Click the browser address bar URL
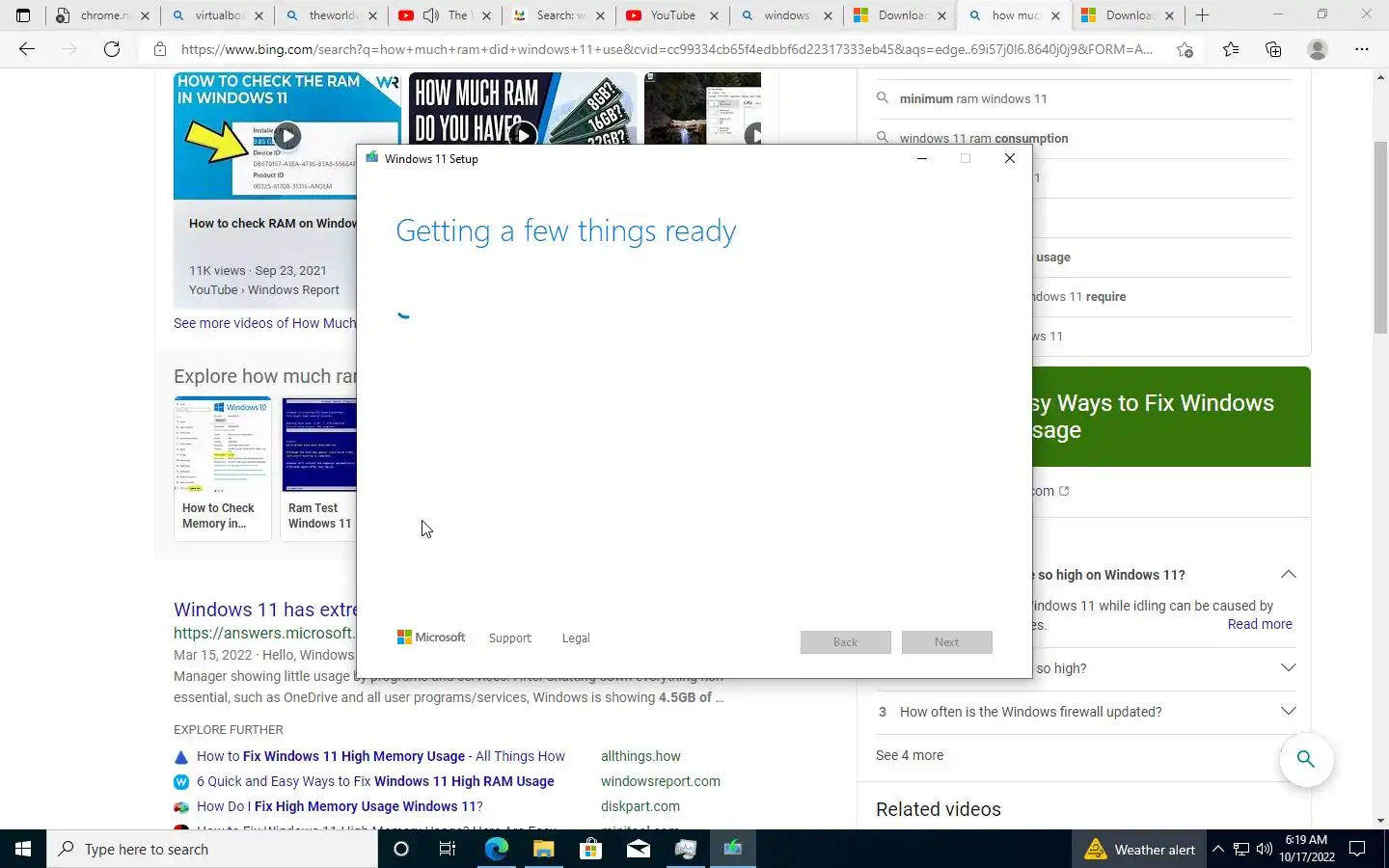Image resolution: width=1389 pixels, height=868 pixels. [x=666, y=49]
